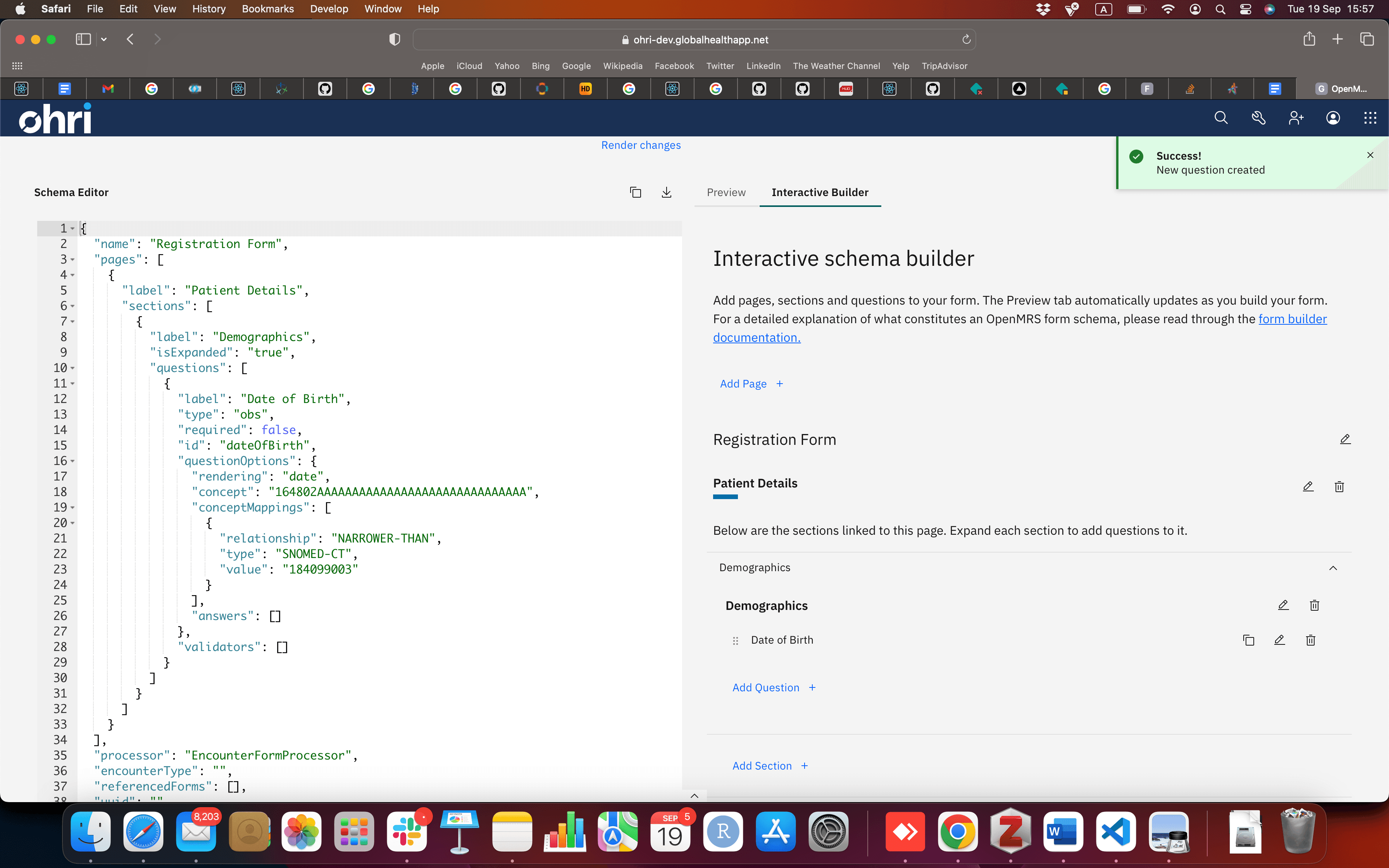
Task: Toggle the Safari sidebar
Action: point(83,39)
